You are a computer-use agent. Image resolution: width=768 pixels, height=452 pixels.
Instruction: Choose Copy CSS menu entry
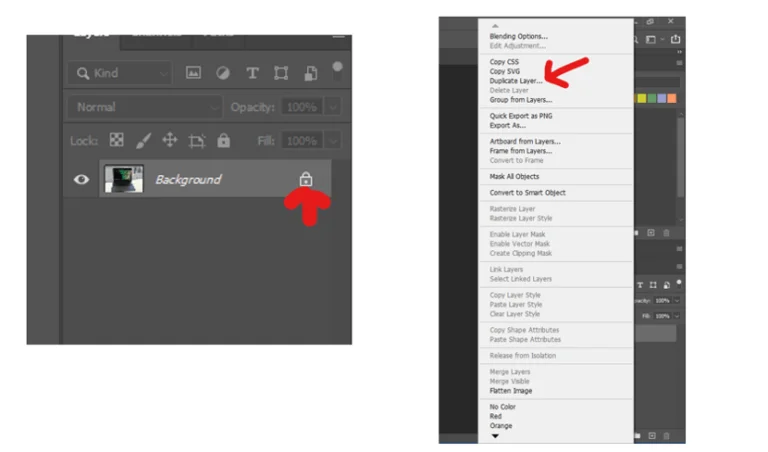[504, 62]
